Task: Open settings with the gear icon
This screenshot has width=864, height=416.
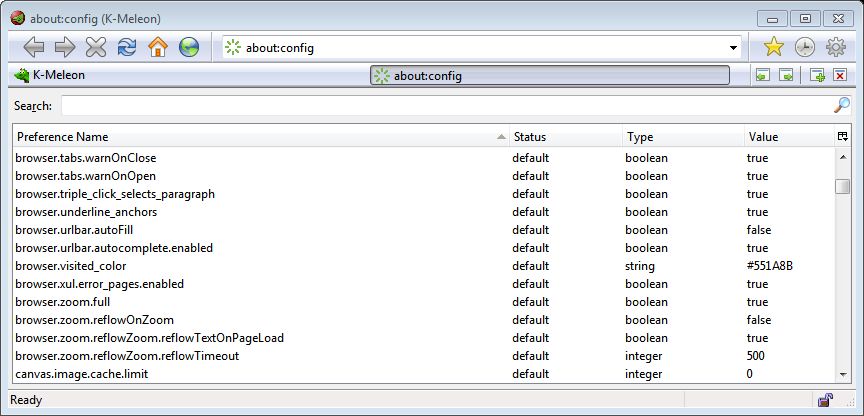Action: [835, 47]
